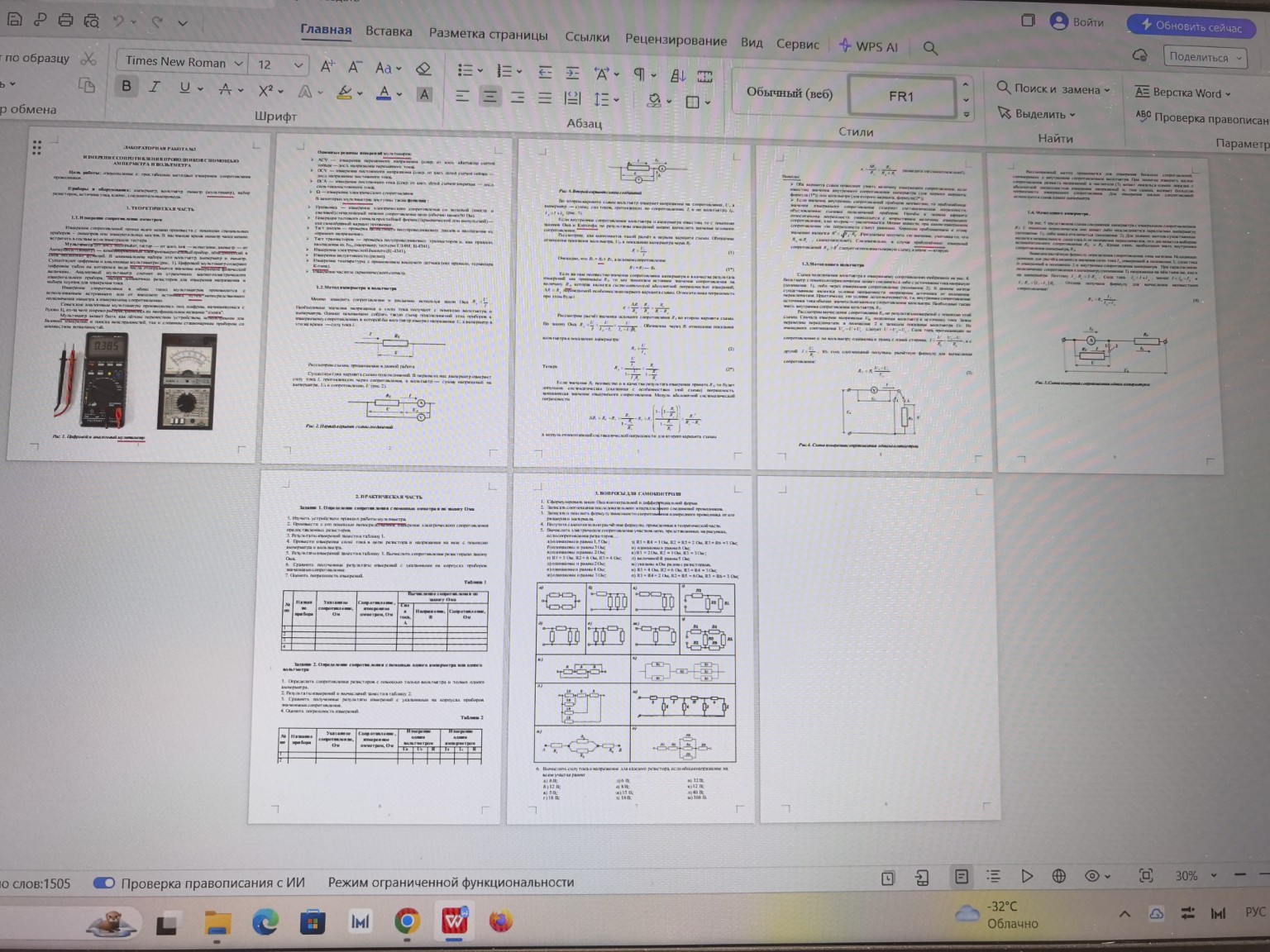Click the justify alignment icon
This screenshot has width=1270, height=952.
point(544,98)
